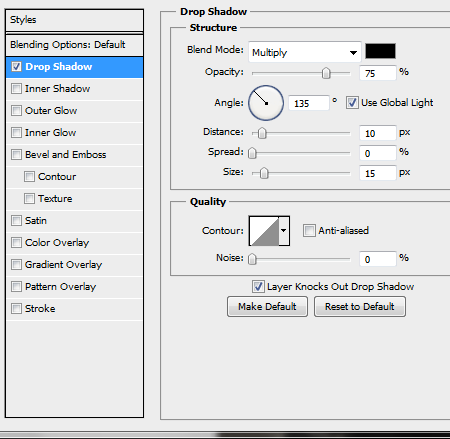This screenshot has width=450, height=439.
Task: Open the Stroke settings row
Action: [75, 309]
